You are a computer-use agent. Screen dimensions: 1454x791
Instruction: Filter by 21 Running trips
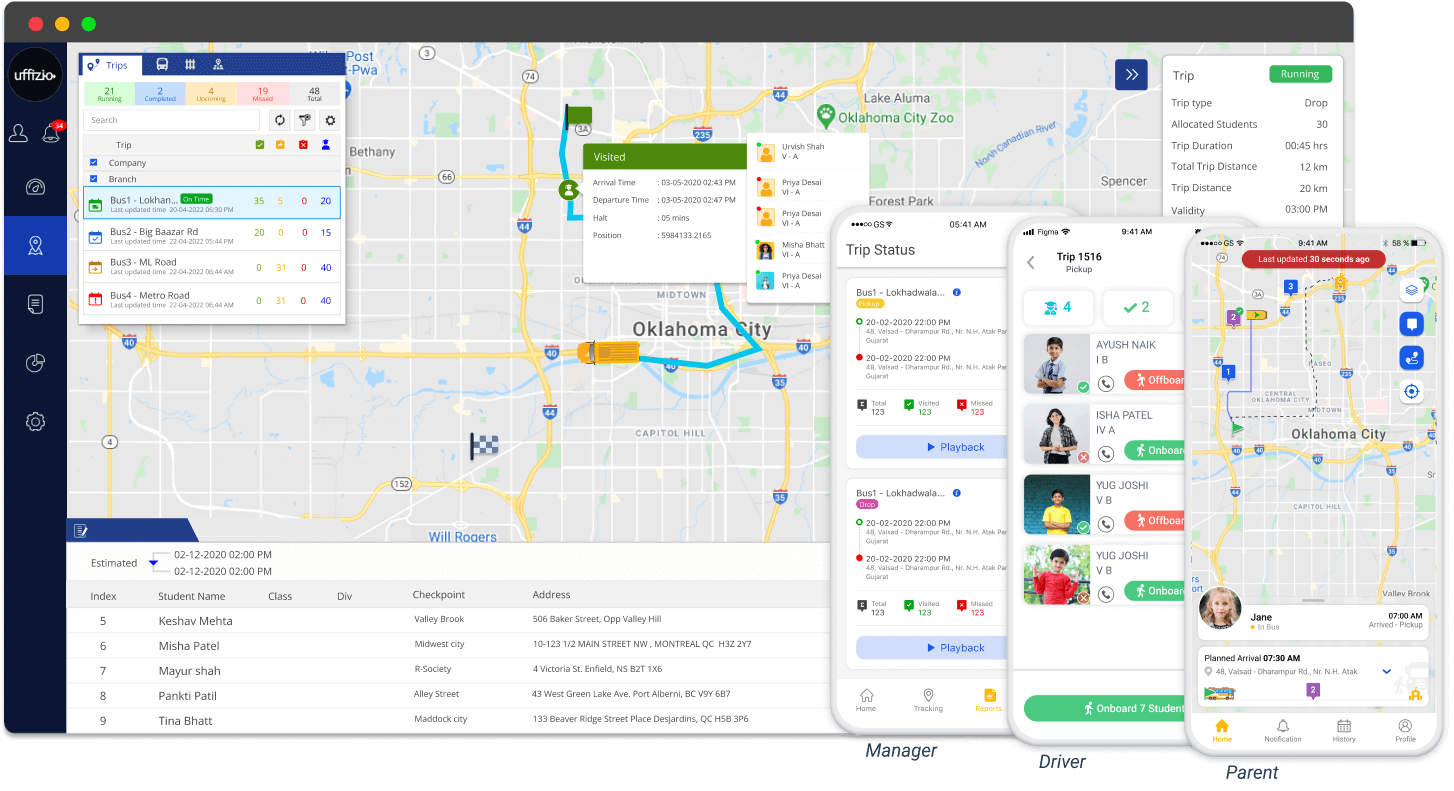click(x=109, y=94)
